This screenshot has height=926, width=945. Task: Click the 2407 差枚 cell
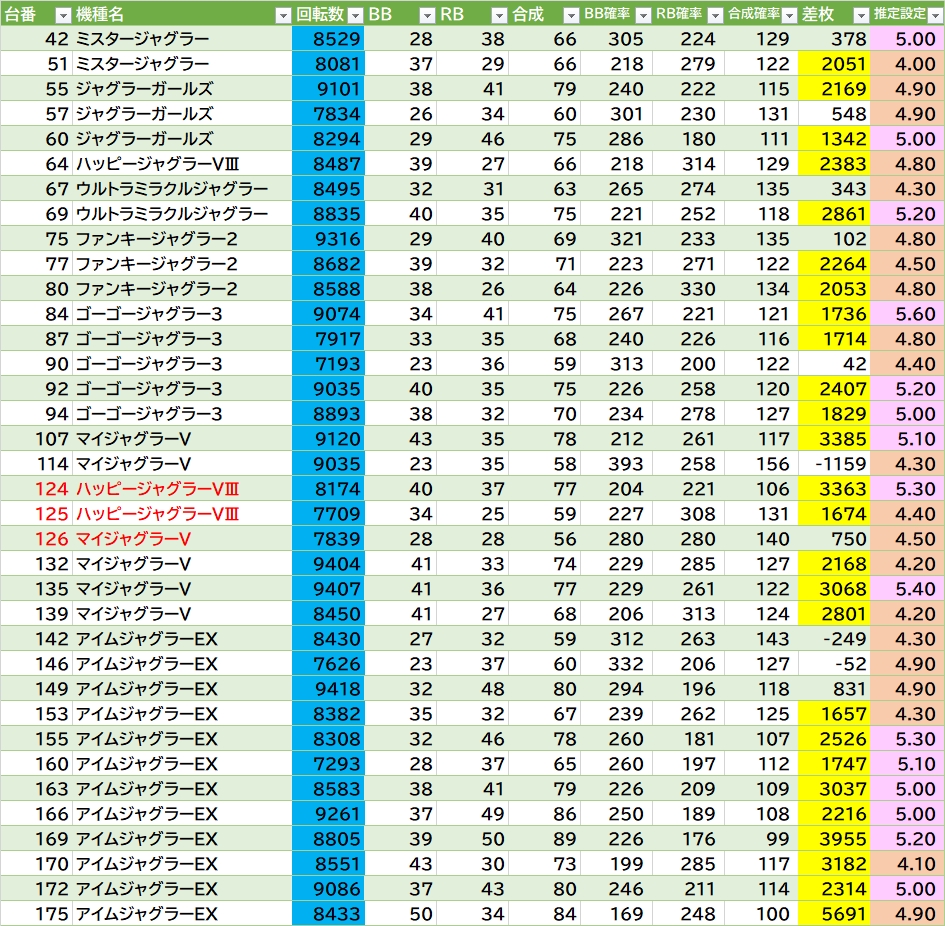(834, 389)
